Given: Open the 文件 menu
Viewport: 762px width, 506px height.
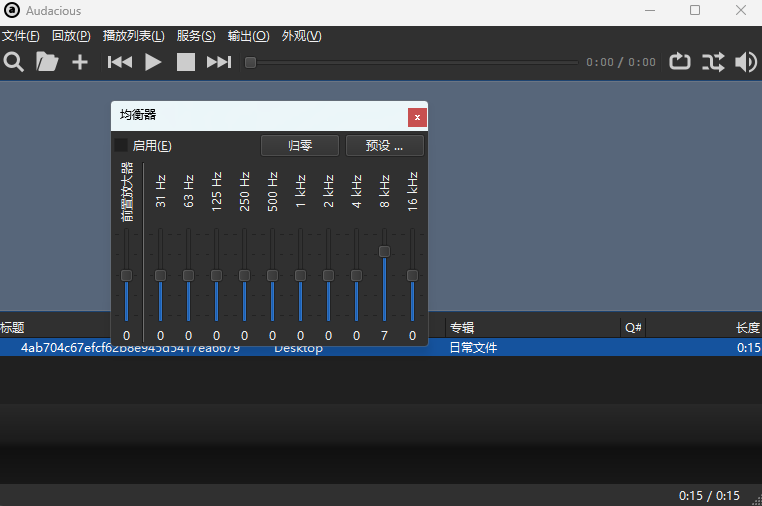Looking at the screenshot, I should (x=21, y=36).
